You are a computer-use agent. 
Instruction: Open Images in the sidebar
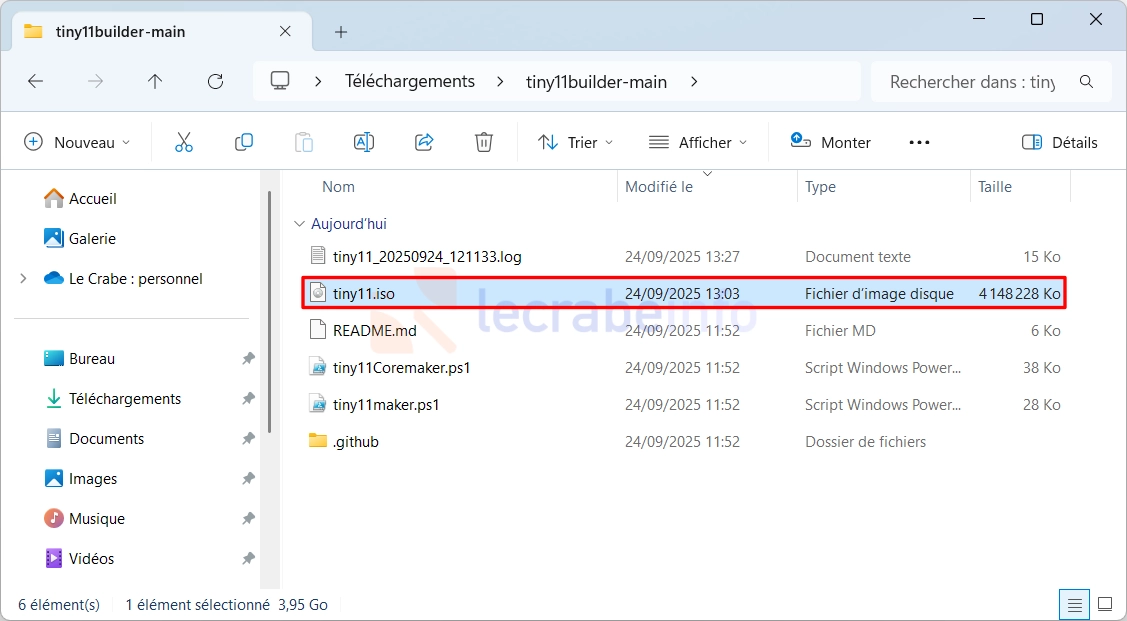click(x=80, y=478)
